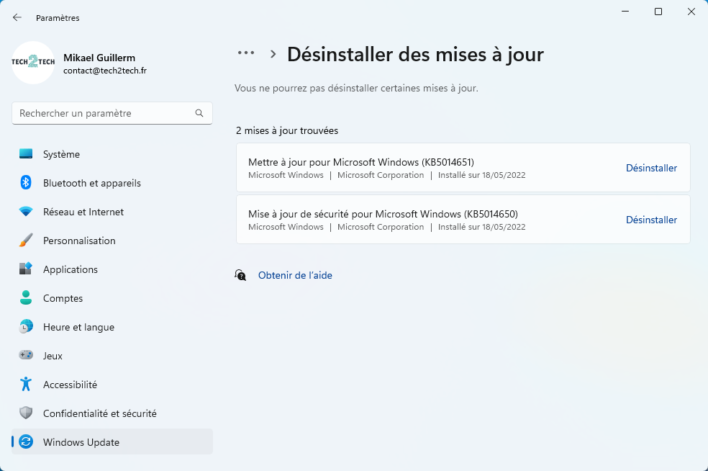Screen dimensions: 708x471
Task: Open the Jeux label
Action: tap(52, 356)
